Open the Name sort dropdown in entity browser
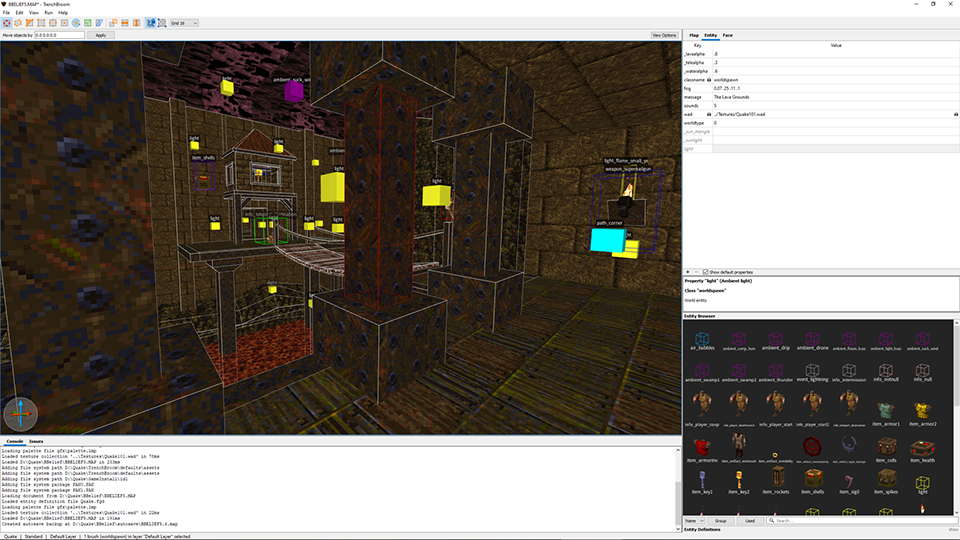This screenshot has height=540, width=960. click(x=694, y=520)
